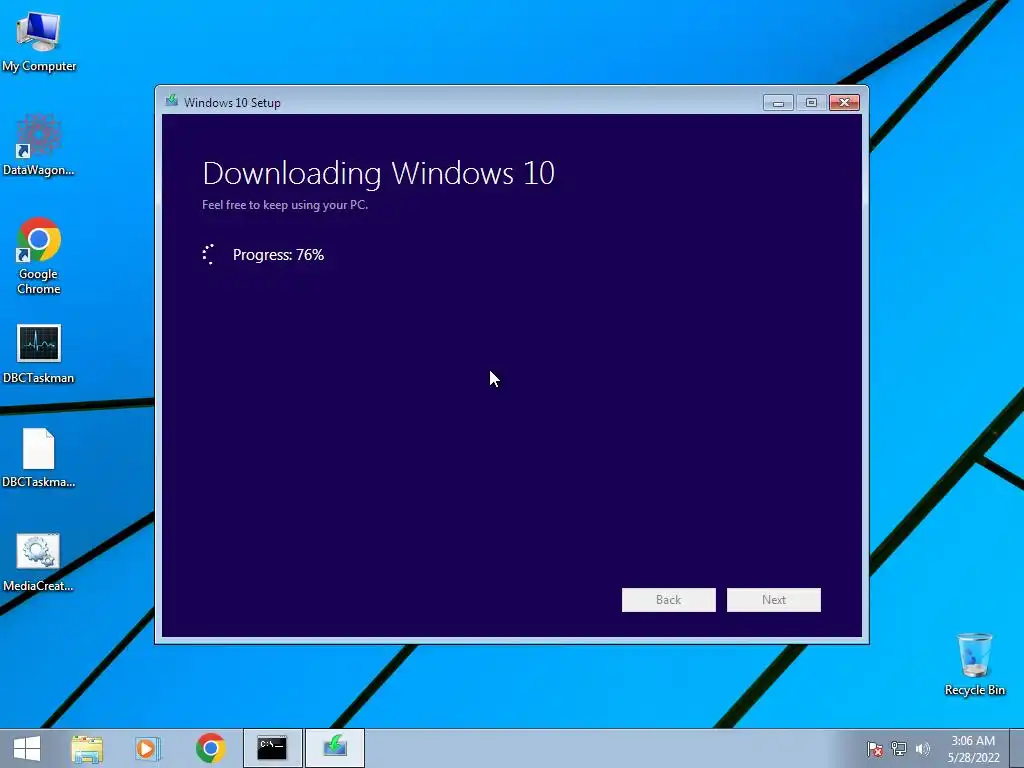Minimize the Windows 10 Setup window
The height and width of the screenshot is (768, 1024).
(x=778, y=103)
